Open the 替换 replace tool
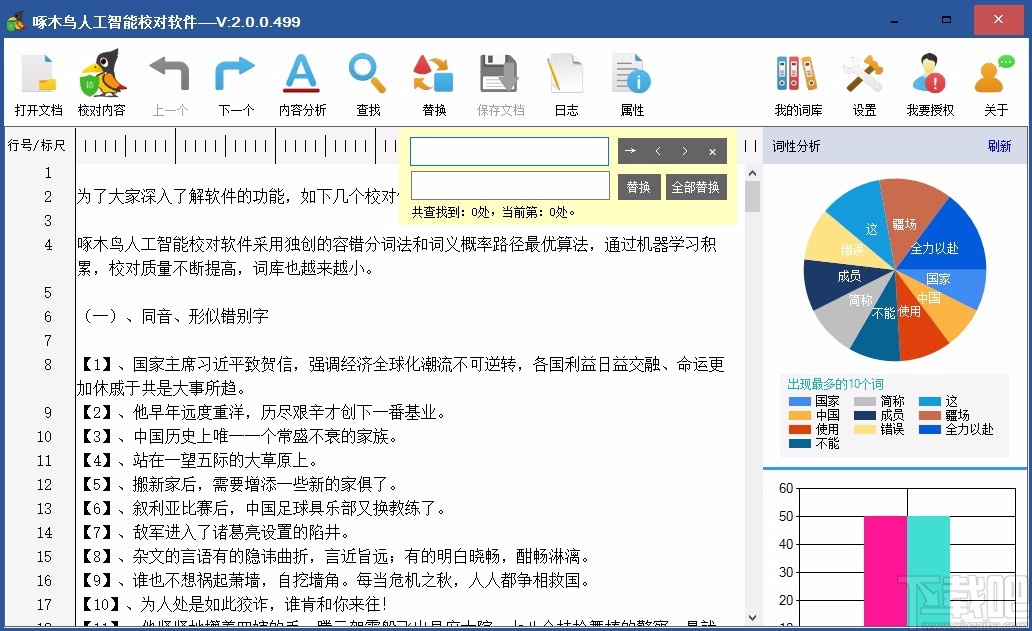This screenshot has height=631, width=1032. point(432,83)
